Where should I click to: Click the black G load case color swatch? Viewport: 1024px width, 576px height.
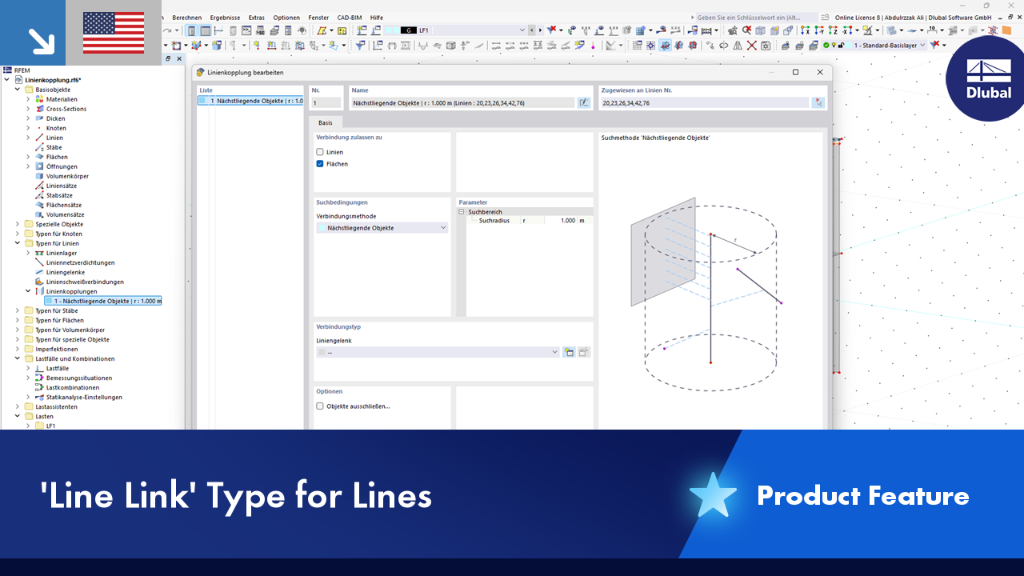click(x=408, y=31)
